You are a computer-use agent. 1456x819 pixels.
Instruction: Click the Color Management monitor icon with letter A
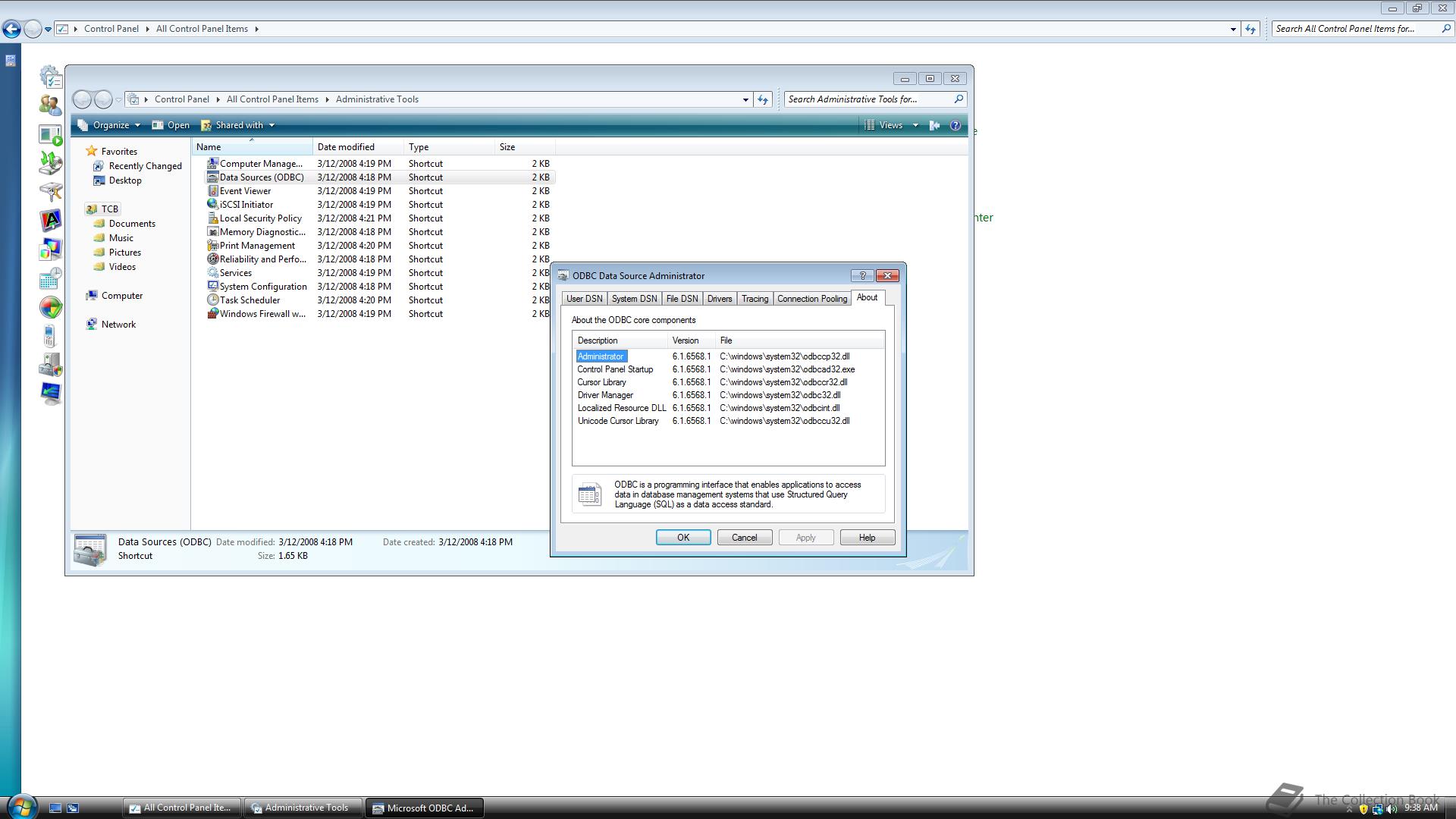[50, 221]
